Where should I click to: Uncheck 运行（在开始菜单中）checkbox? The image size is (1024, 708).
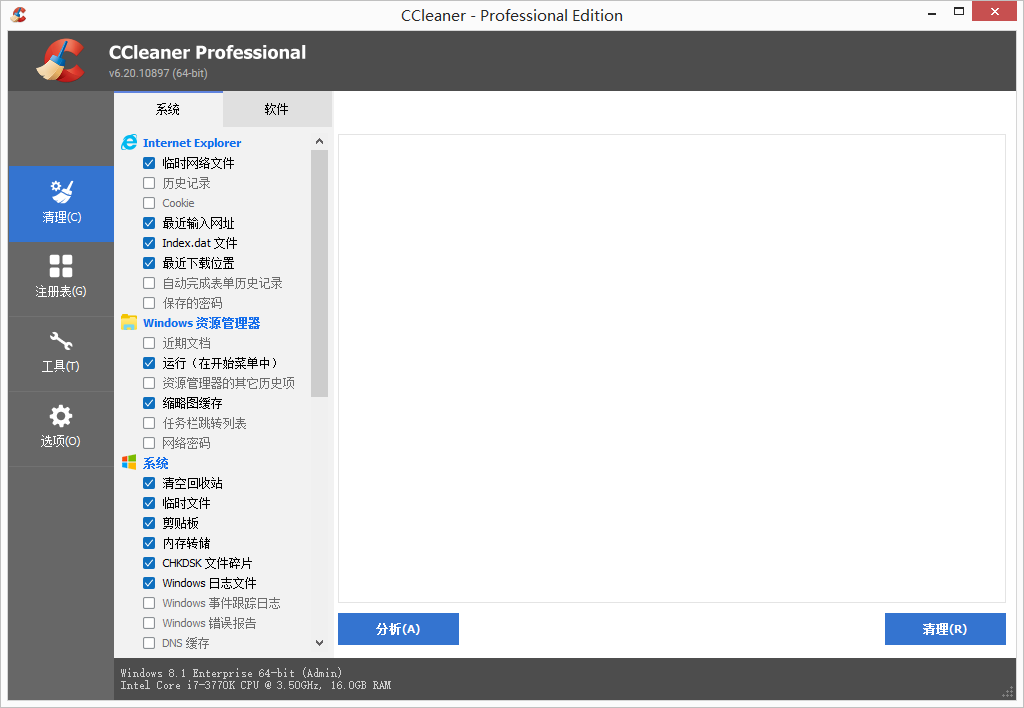[149, 362]
